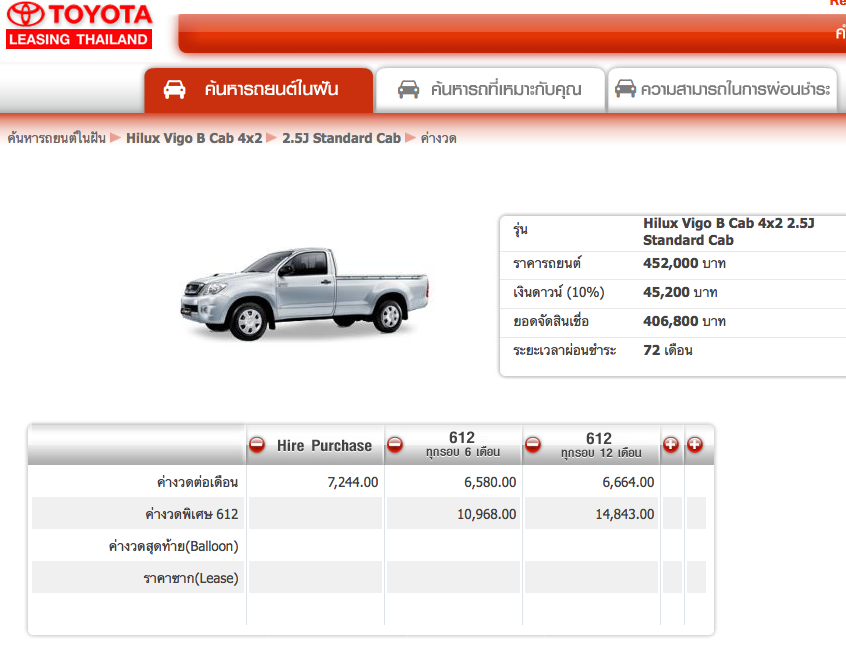Image resolution: width=846 pixels, height=648 pixels.
Task: Click 14,843.00 special installment value
Action: [625, 514]
